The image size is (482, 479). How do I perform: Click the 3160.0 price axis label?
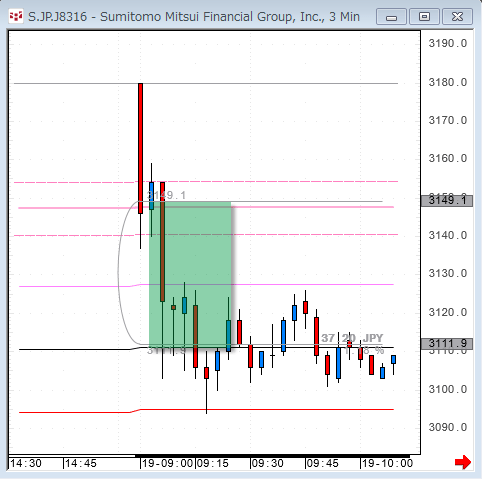(448, 158)
